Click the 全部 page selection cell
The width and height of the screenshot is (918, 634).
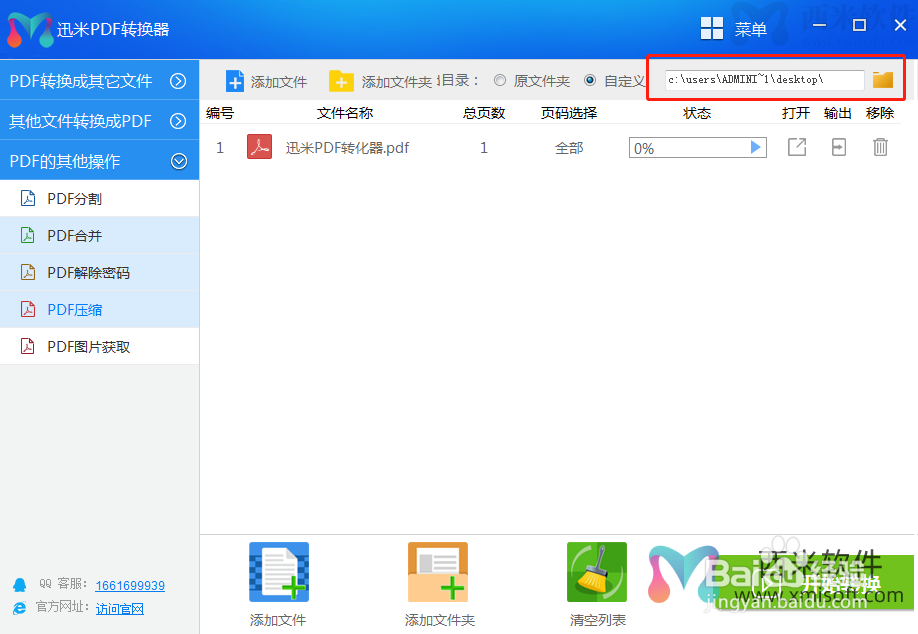pyautogui.click(x=569, y=148)
